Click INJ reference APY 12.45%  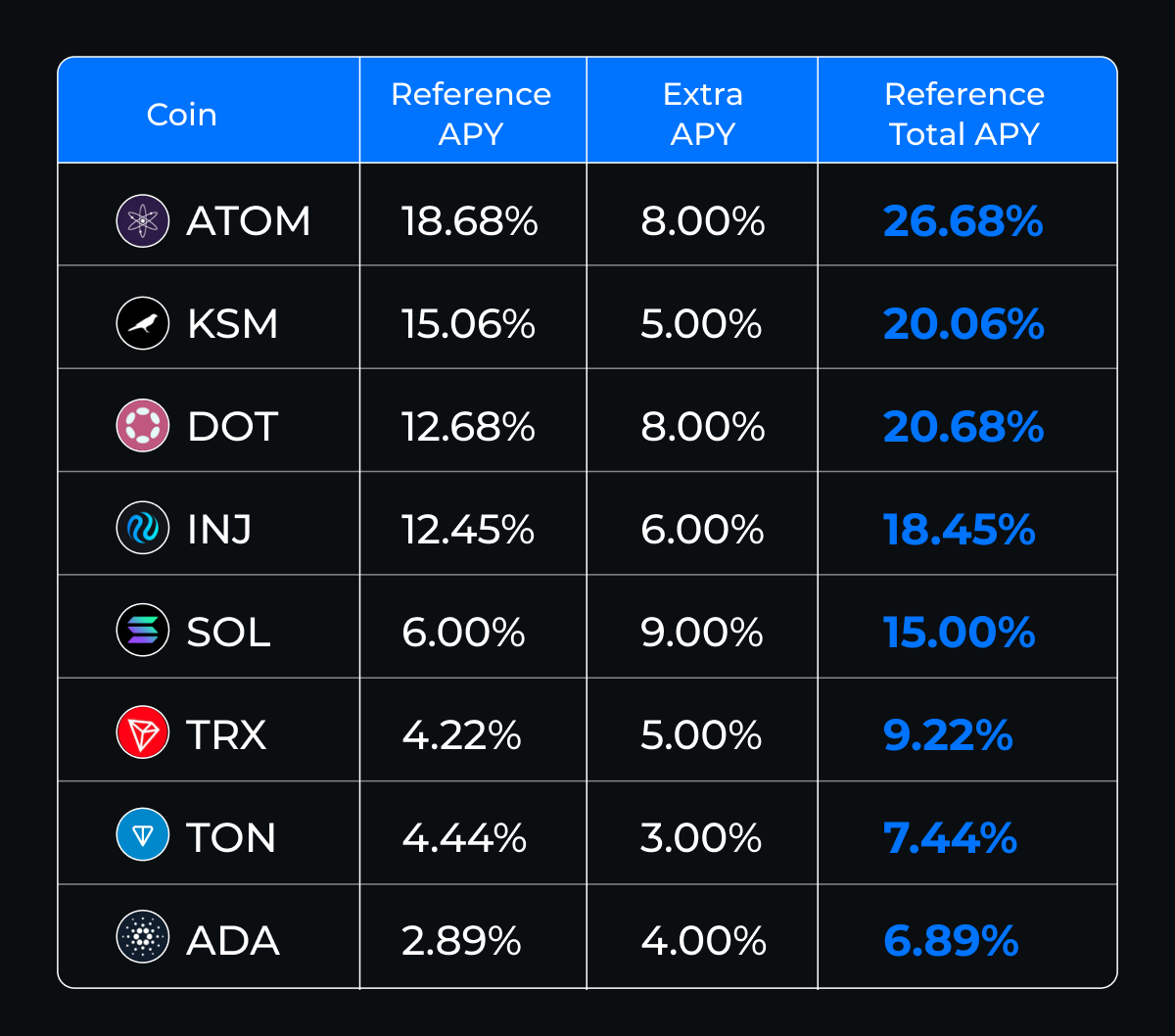(x=468, y=530)
